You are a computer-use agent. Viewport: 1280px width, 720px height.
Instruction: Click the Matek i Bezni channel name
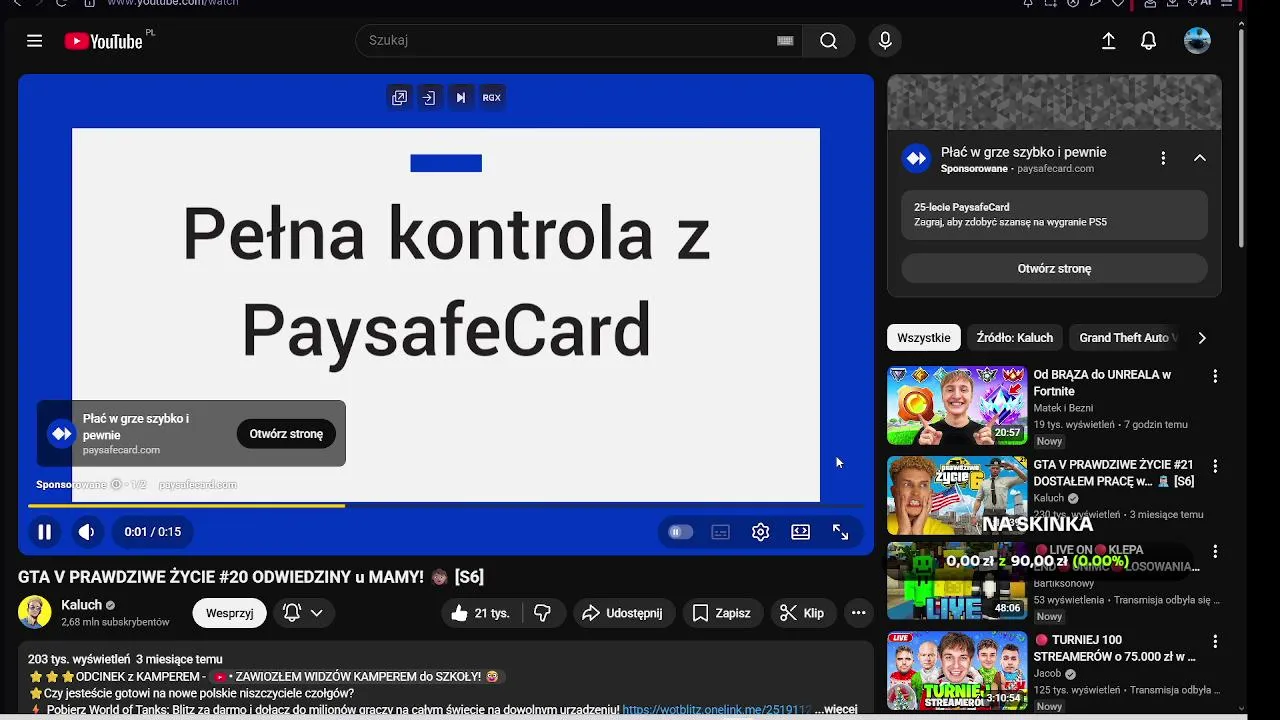point(1063,408)
